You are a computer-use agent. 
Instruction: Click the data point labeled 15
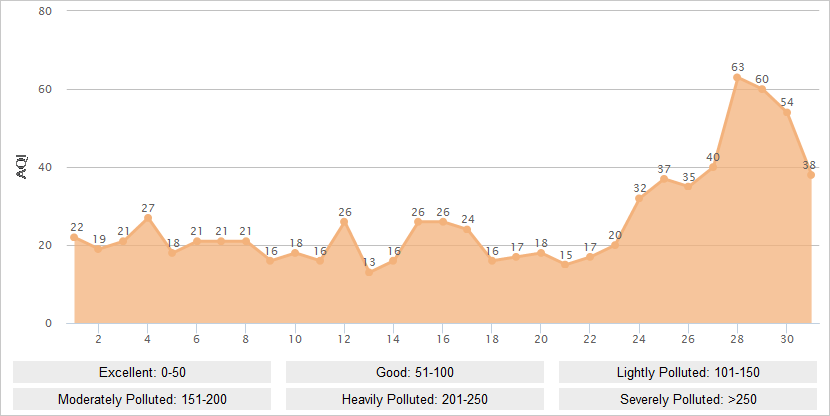coord(565,265)
